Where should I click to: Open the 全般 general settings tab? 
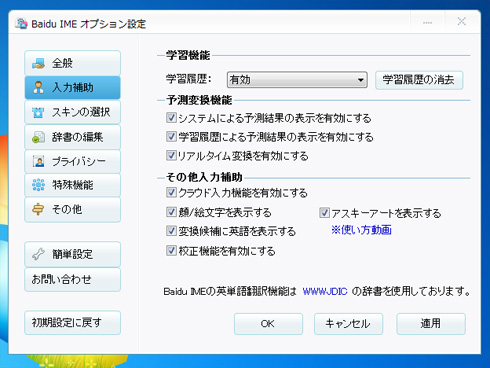(x=72, y=63)
